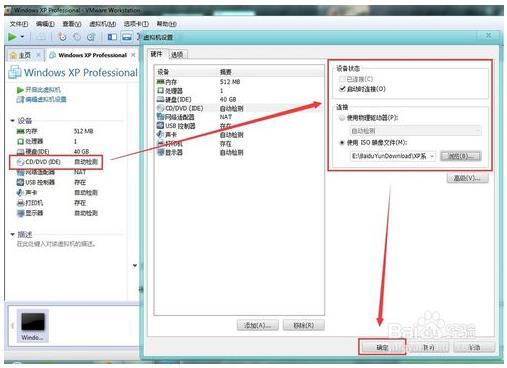
Task: Open the 帮助(H) menu
Action: tap(167, 24)
